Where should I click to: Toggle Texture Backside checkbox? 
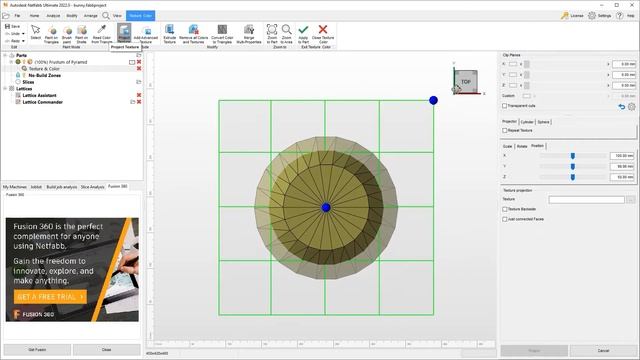pyautogui.click(x=504, y=209)
